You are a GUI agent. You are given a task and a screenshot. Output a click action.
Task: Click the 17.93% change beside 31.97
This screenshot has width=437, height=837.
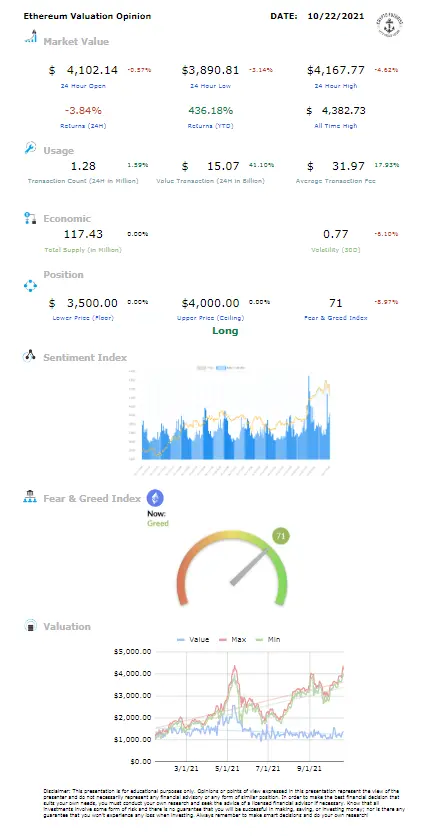(388, 165)
